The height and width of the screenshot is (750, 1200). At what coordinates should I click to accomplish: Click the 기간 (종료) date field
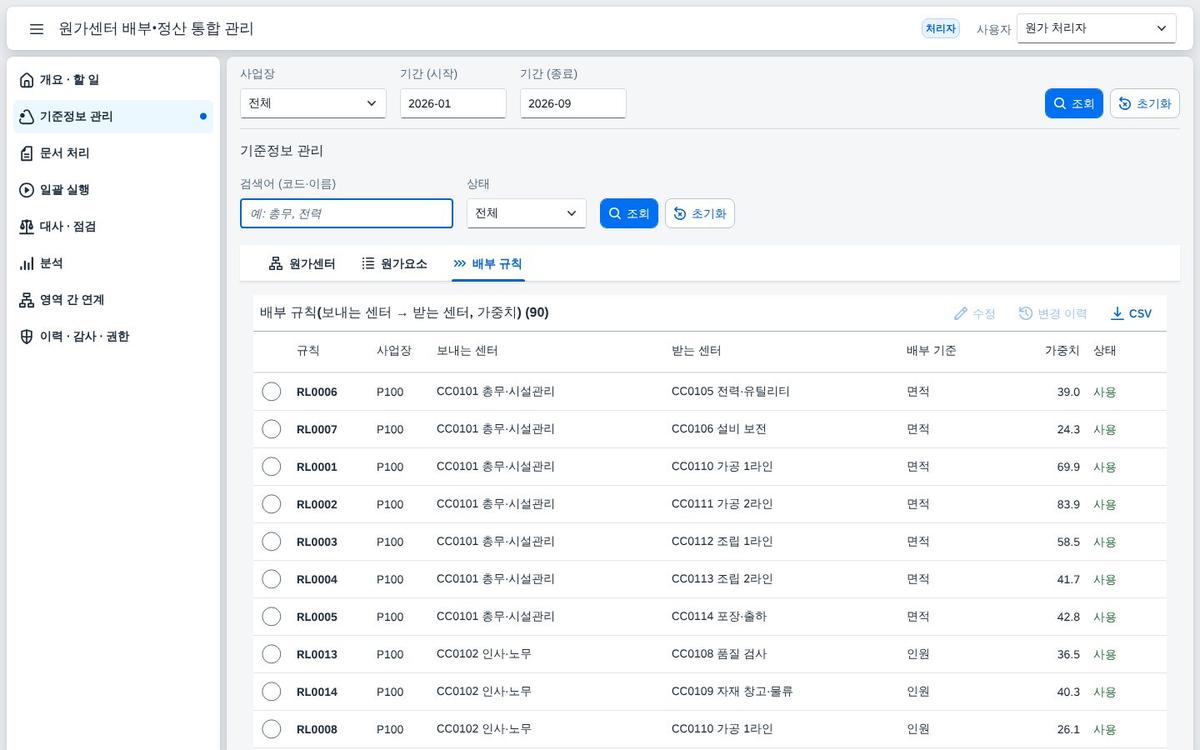(x=573, y=103)
